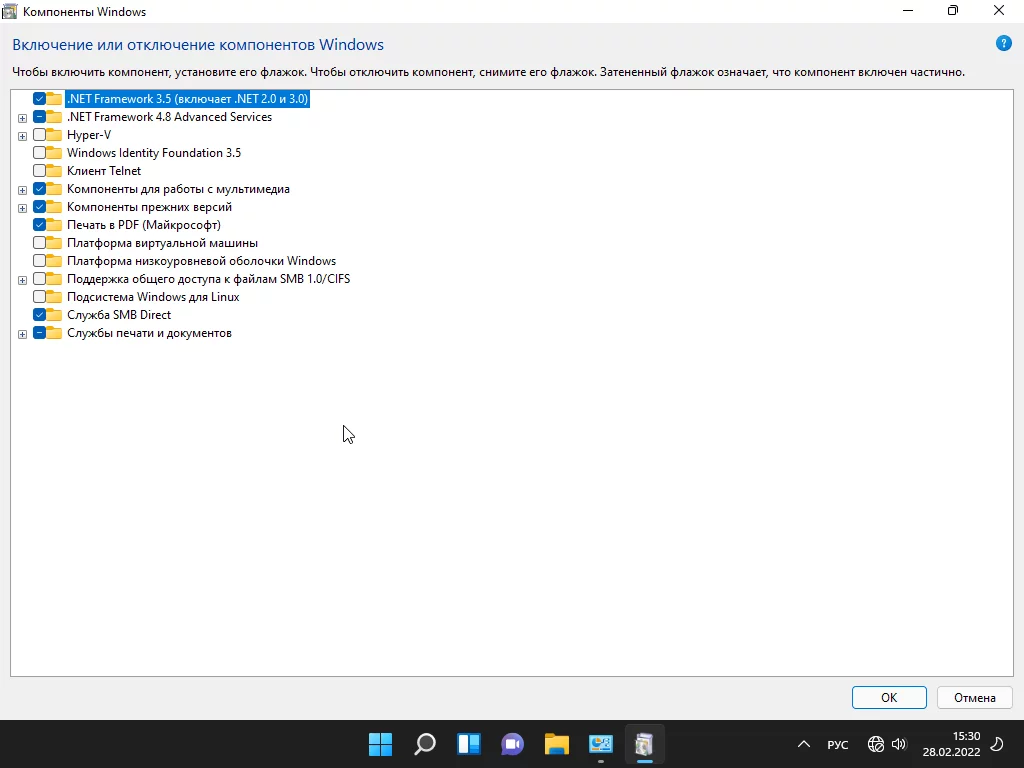This screenshot has height=768, width=1024.
Task: Disable Печать в PDF (Майкрософт) checkbox
Action: pyautogui.click(x=39, y=225)
